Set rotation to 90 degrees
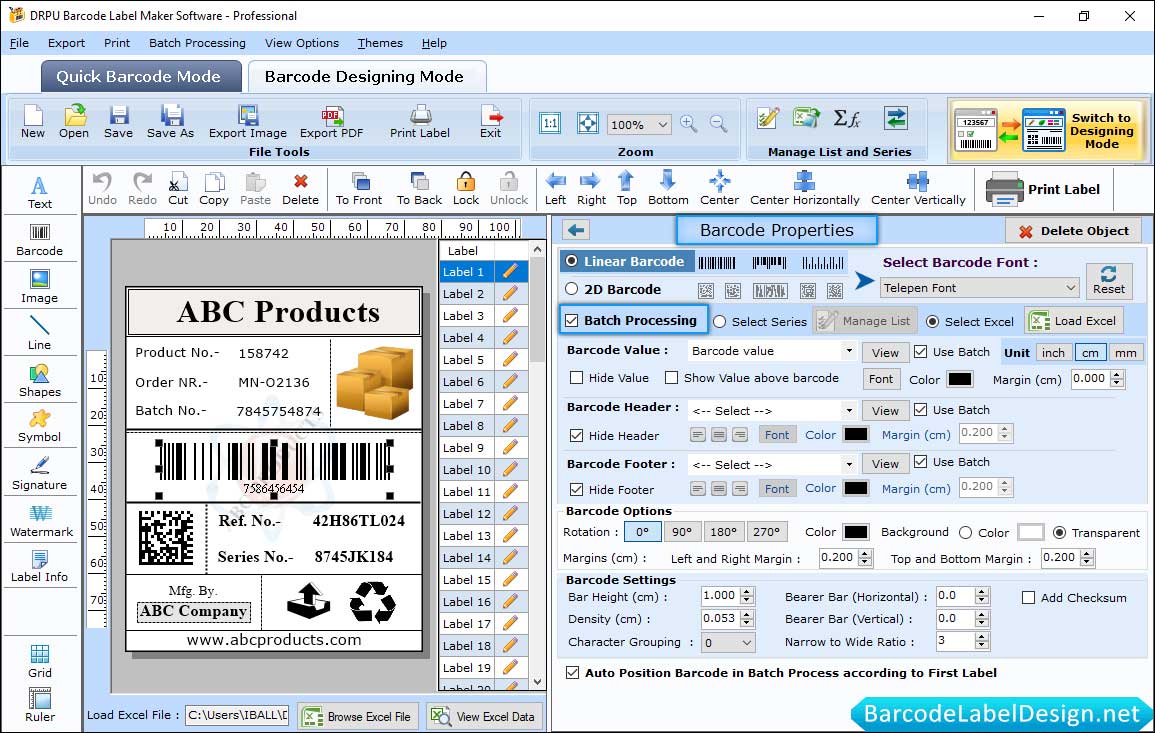 point(682,532)
